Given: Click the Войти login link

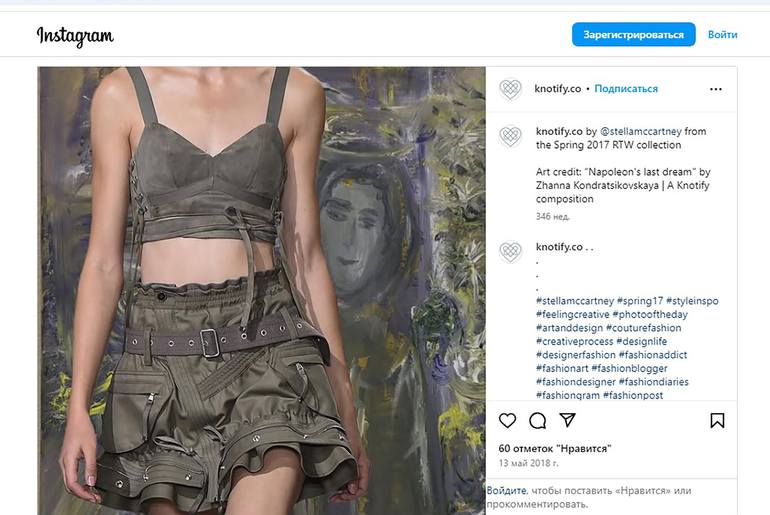Looking at the screenshot, I should (722, 35).
